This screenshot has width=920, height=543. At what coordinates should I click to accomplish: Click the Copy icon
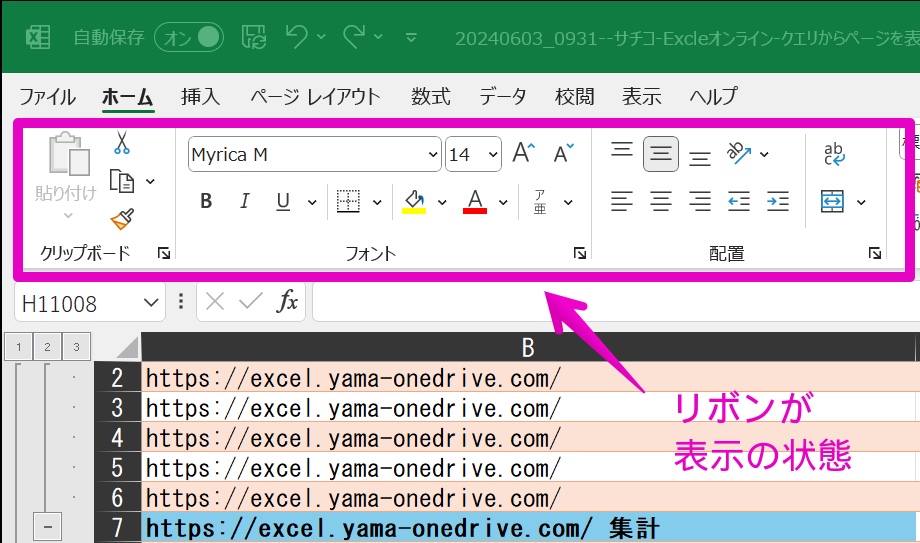coord(122,181)
